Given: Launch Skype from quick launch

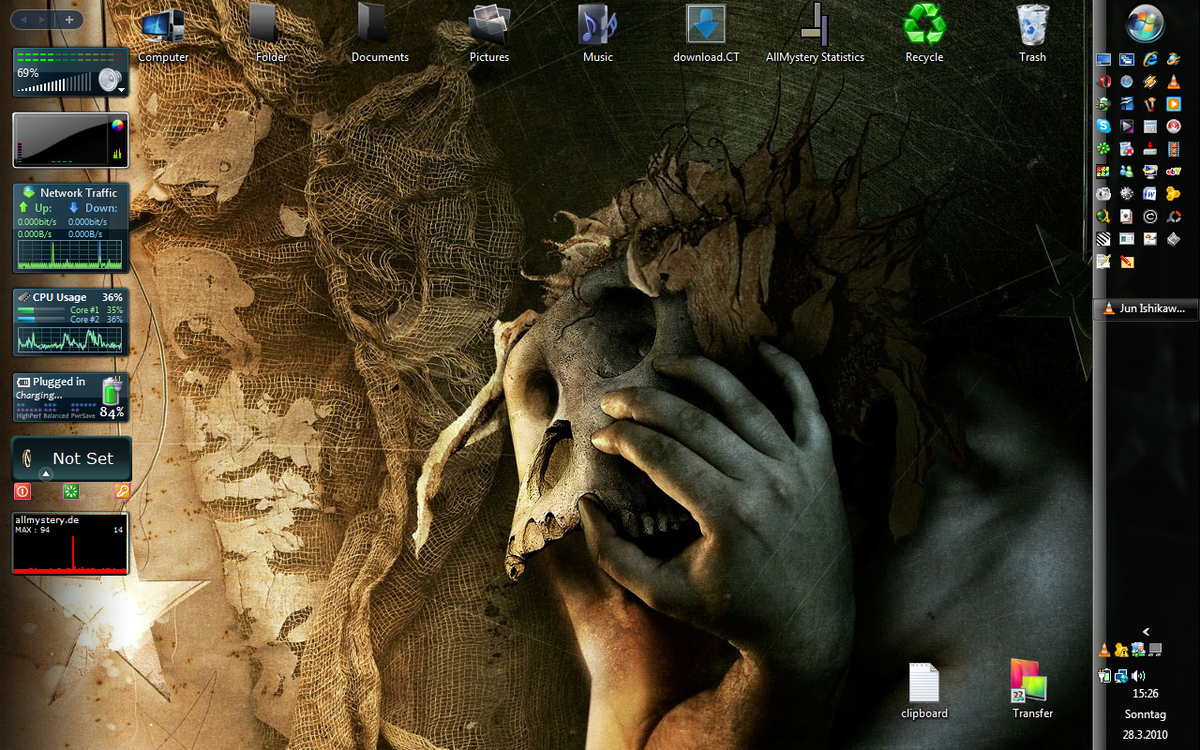Looking at the screenshot, I should [x=1104, y=126].
